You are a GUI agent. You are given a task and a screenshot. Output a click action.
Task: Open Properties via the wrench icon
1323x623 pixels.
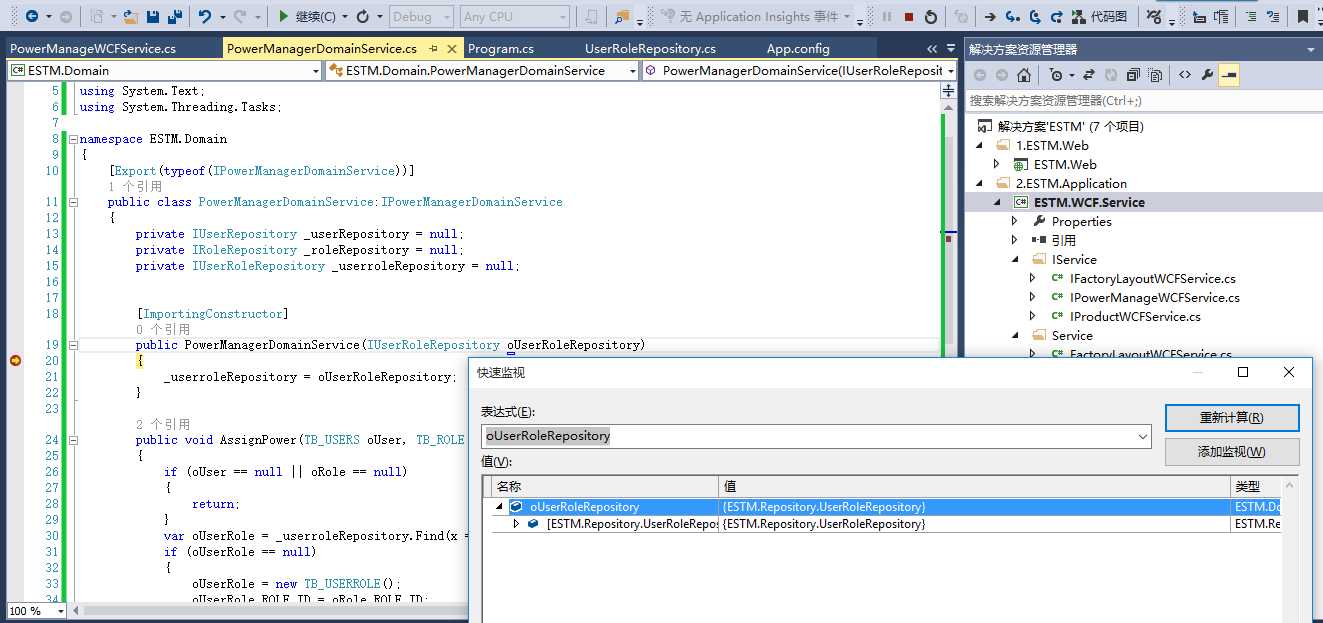1207,75
